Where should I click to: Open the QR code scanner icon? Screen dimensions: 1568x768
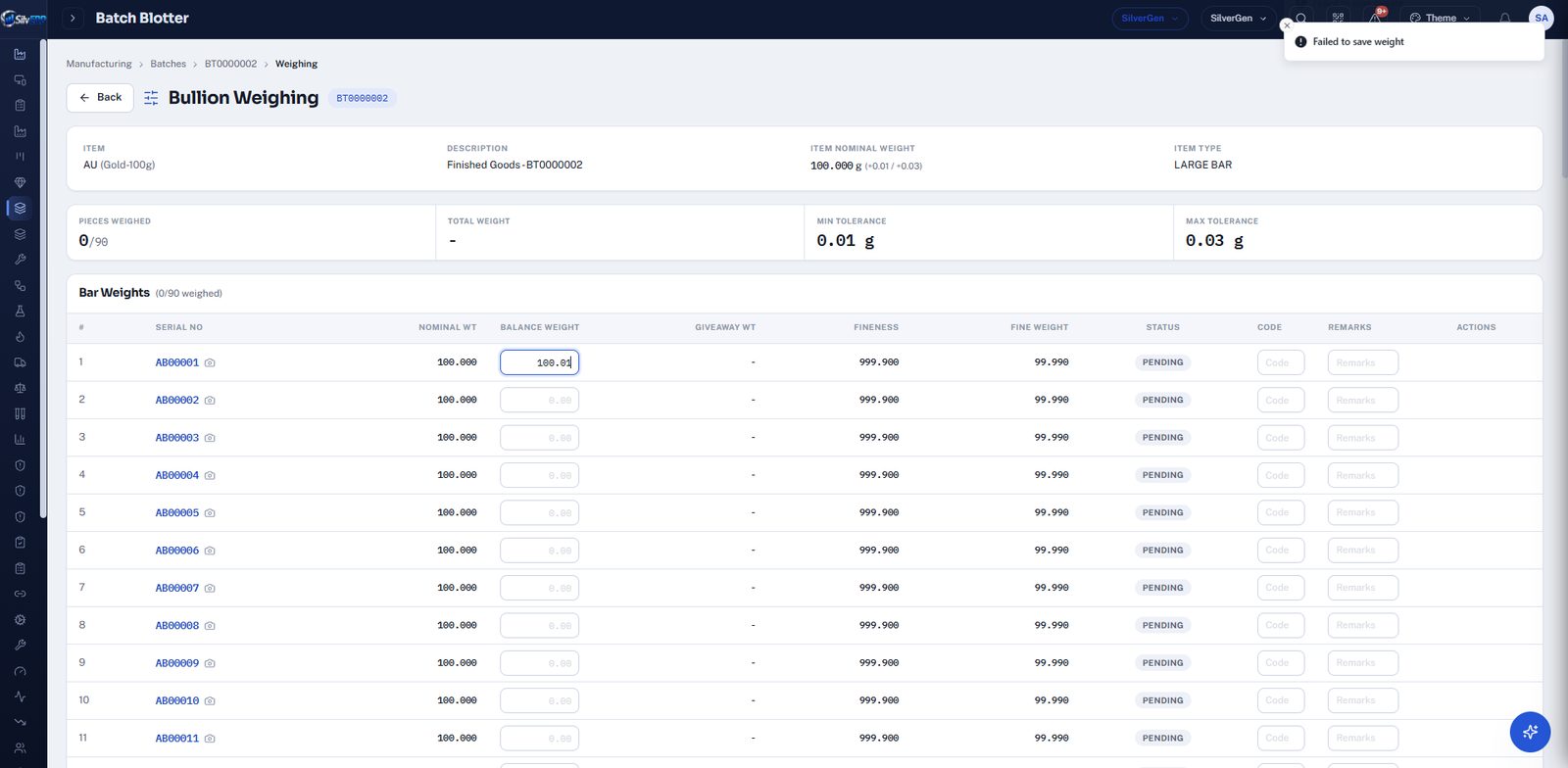[x=1338, y=19]
